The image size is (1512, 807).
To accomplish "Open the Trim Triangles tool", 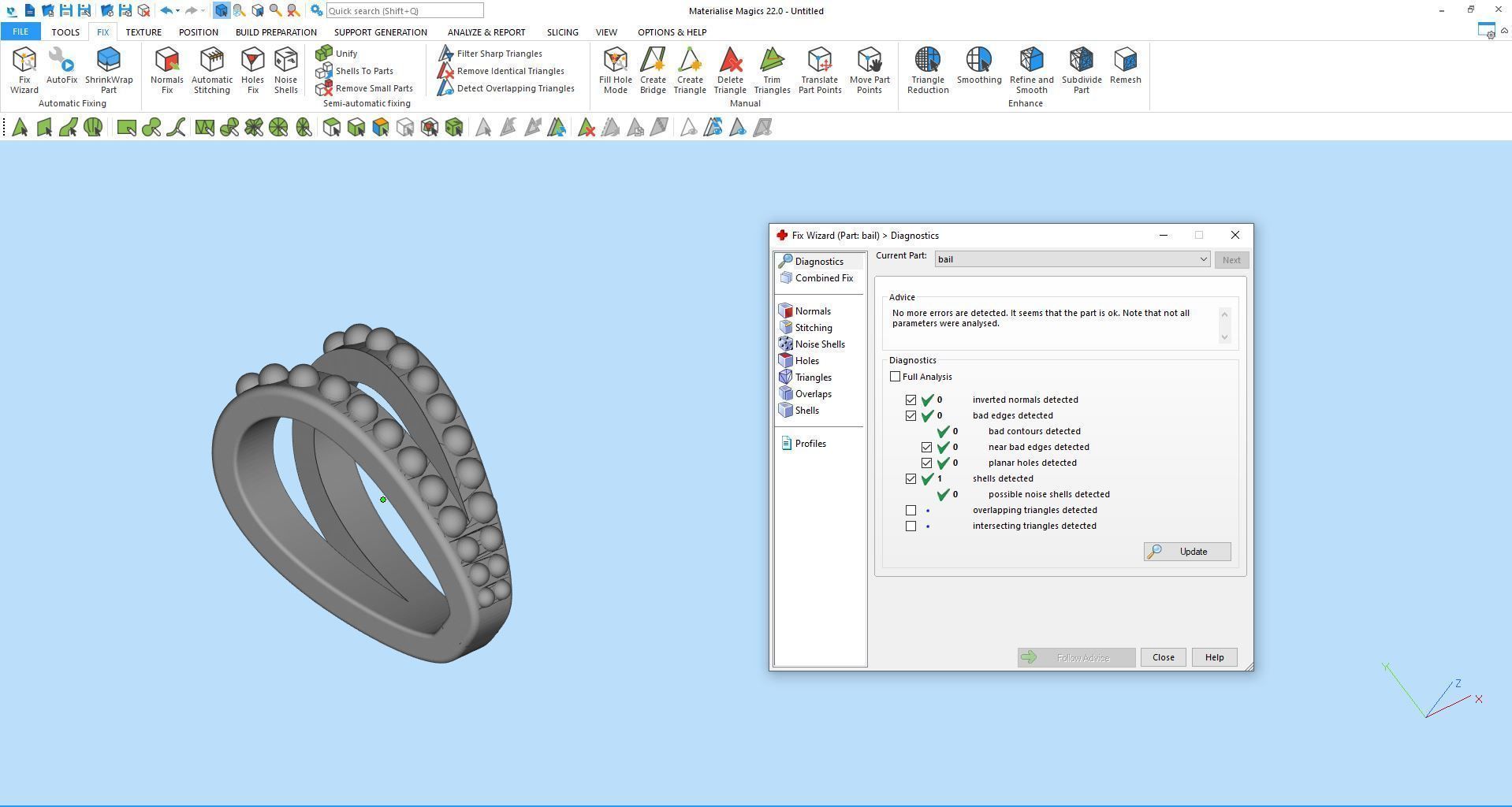I will pyautogui.click(x=772, y=70).
